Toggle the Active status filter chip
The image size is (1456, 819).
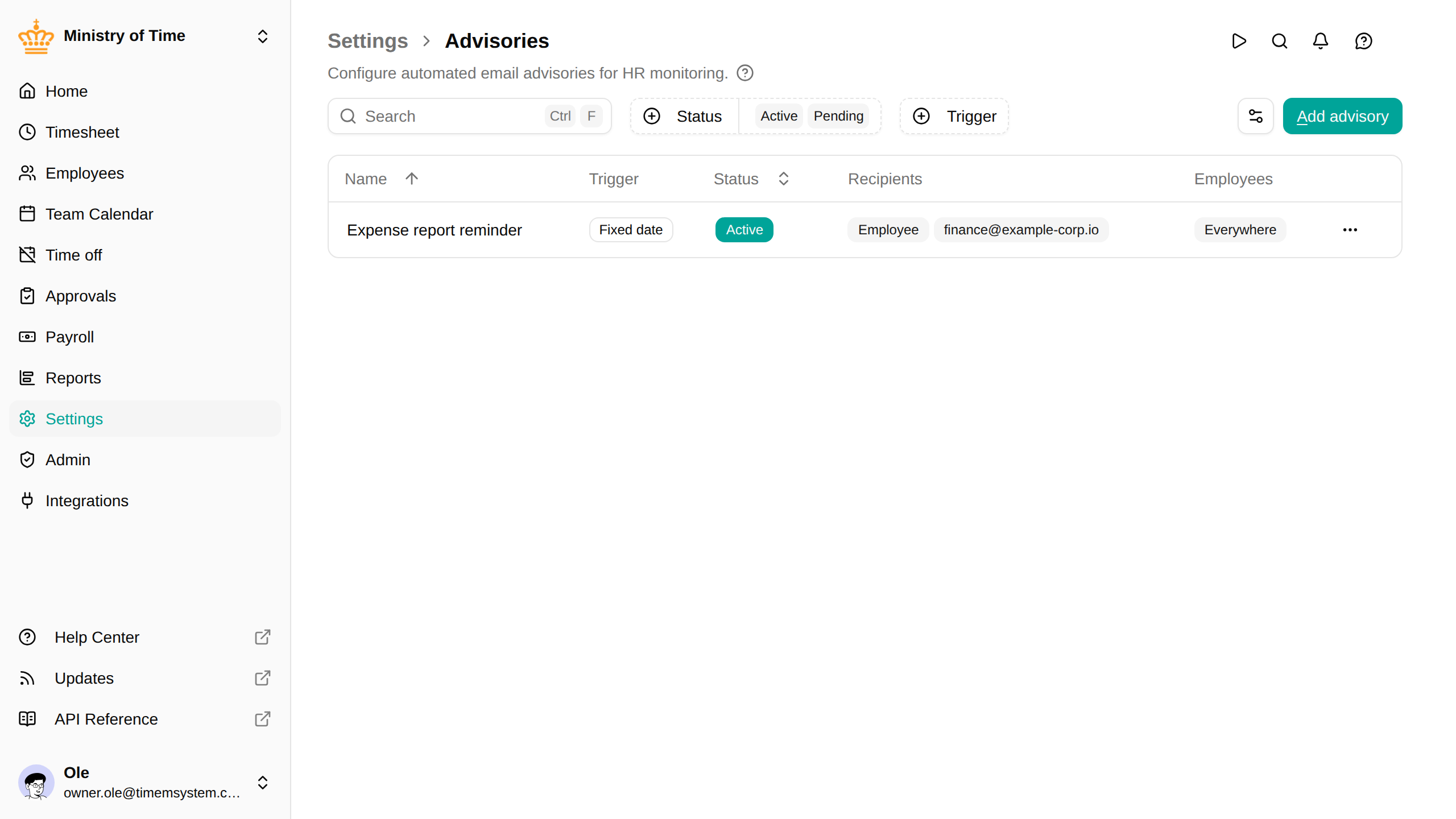pyautogui.click(x=779, y=116)
